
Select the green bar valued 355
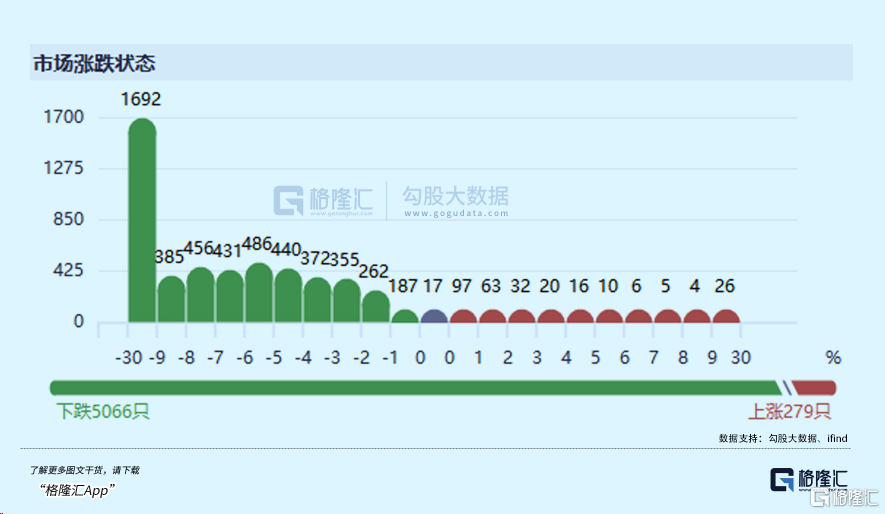[347, 301]
